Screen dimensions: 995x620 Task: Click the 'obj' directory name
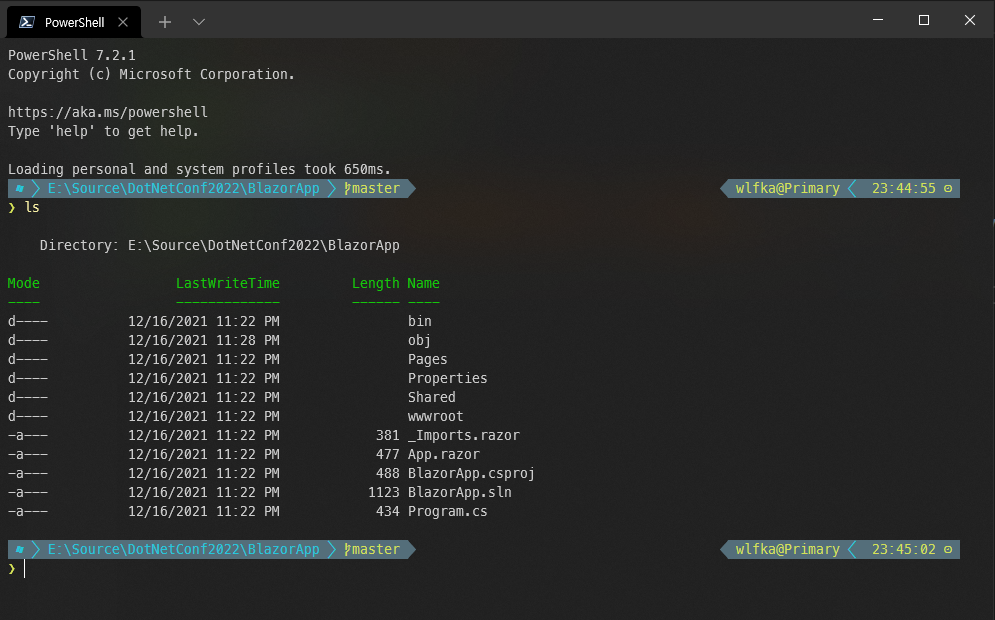coord(419,340)
